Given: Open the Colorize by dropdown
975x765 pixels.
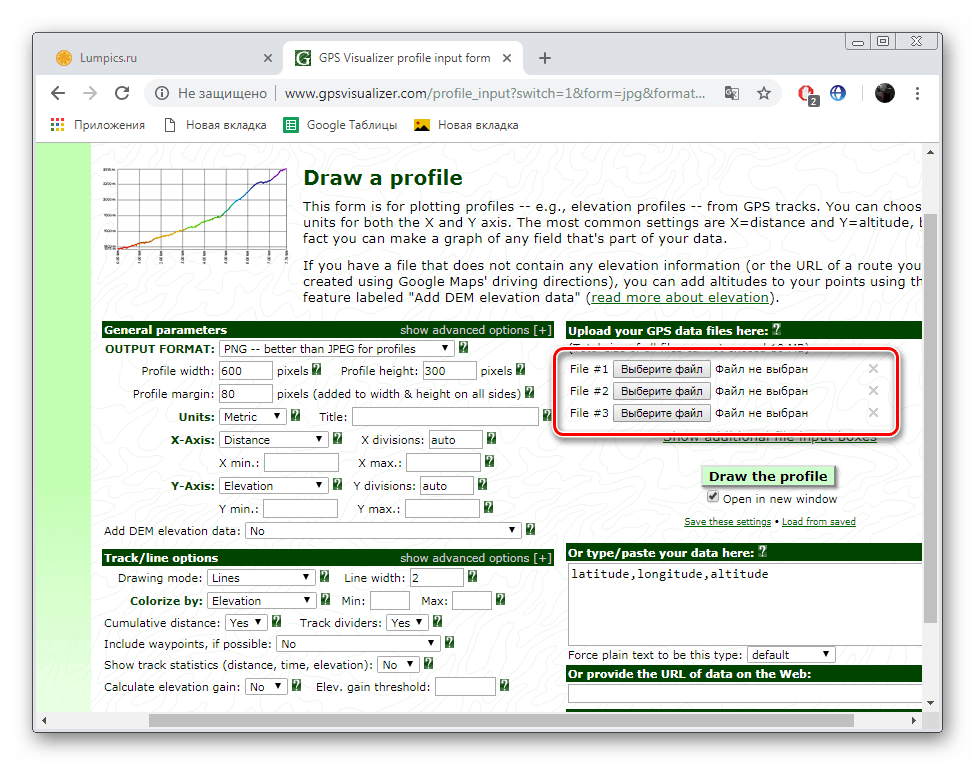Looking at the screenshot, I should pos(262,601).
